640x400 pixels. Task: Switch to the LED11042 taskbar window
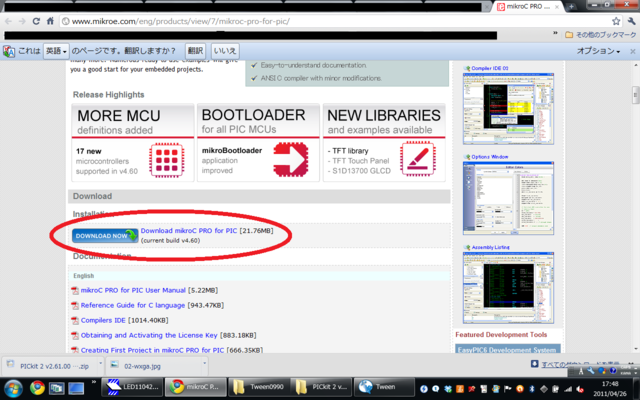click(x=132, y=387)
